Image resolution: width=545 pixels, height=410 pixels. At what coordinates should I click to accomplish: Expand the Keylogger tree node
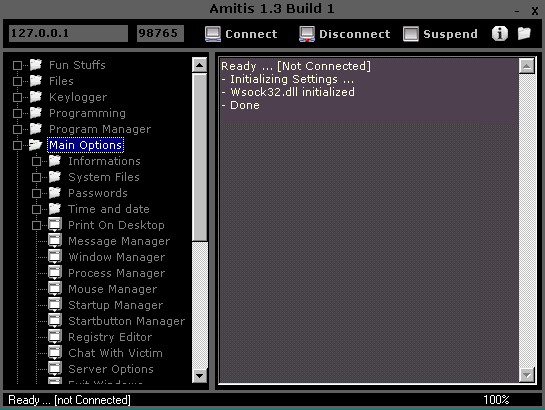pyautogui.click(x=17, y=97)
